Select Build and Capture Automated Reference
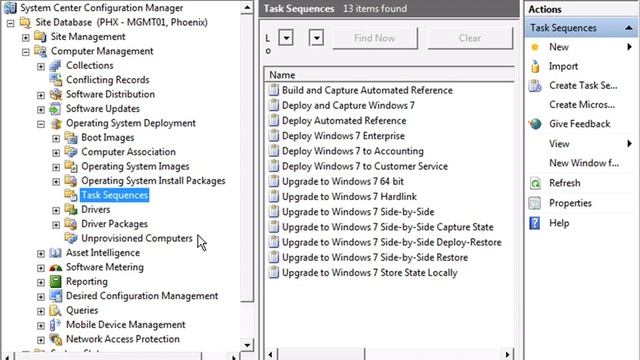This screenshot has height=360, width=640. pyautogui.click(x=367, y=90)
